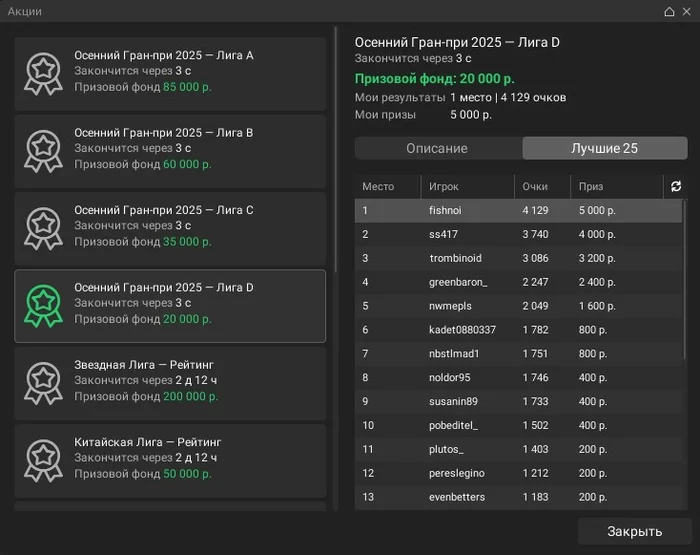Click the 3 200 р. prize cell
This screenshot has width=700, height=555.
[x=597, y=258]
